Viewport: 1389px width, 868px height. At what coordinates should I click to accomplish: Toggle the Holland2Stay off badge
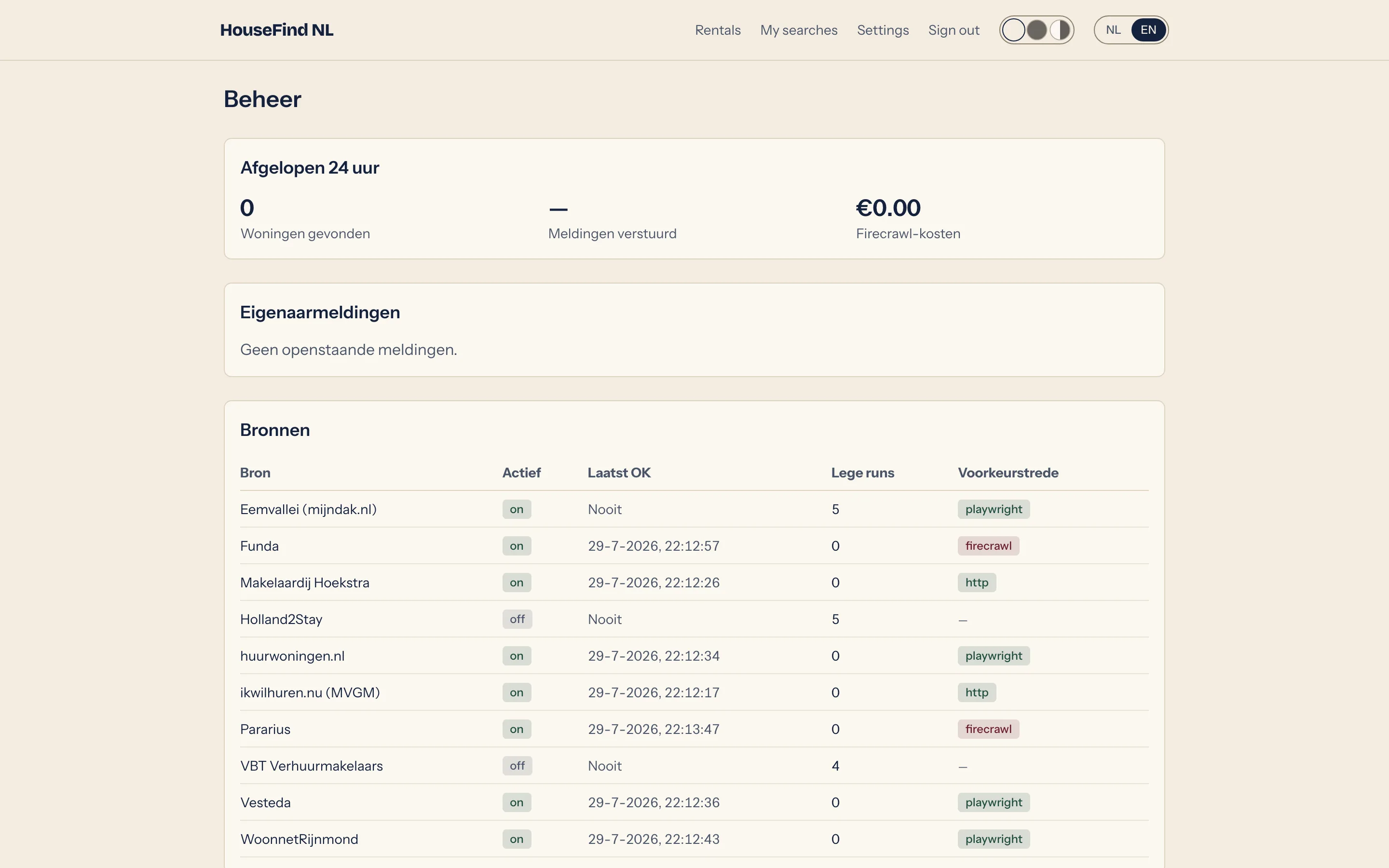tap(517, 620)
